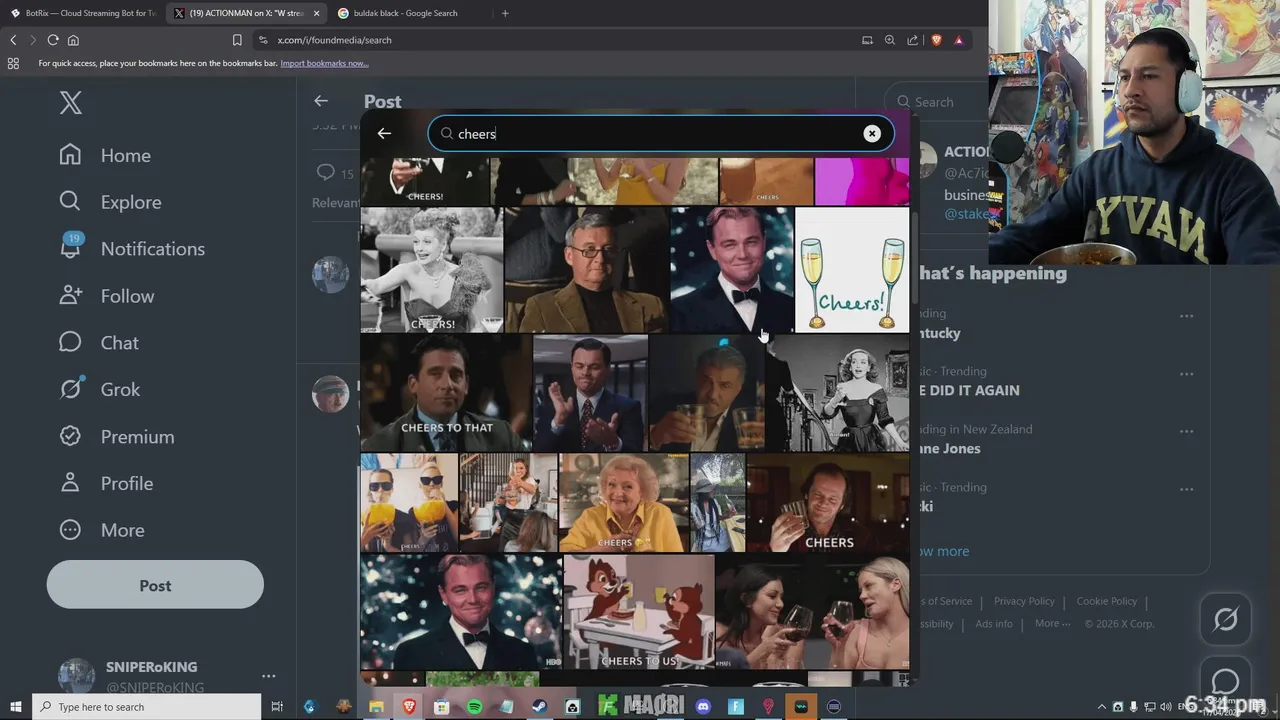1280x720 pixels.
Task: Open Profile in the sidebar
Action: (105, 483)
